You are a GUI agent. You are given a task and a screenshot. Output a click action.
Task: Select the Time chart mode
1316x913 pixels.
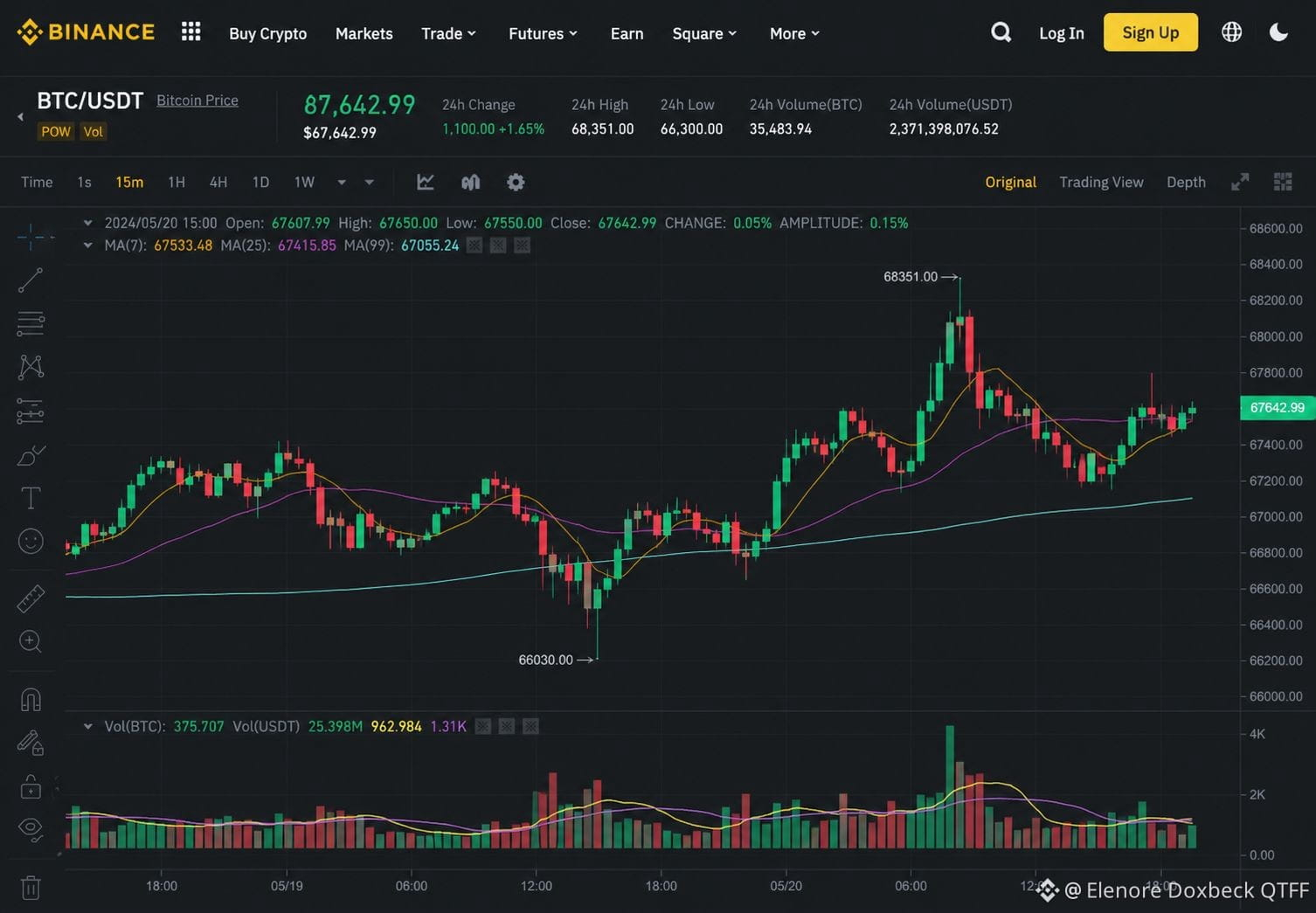[x=37, y=182]
